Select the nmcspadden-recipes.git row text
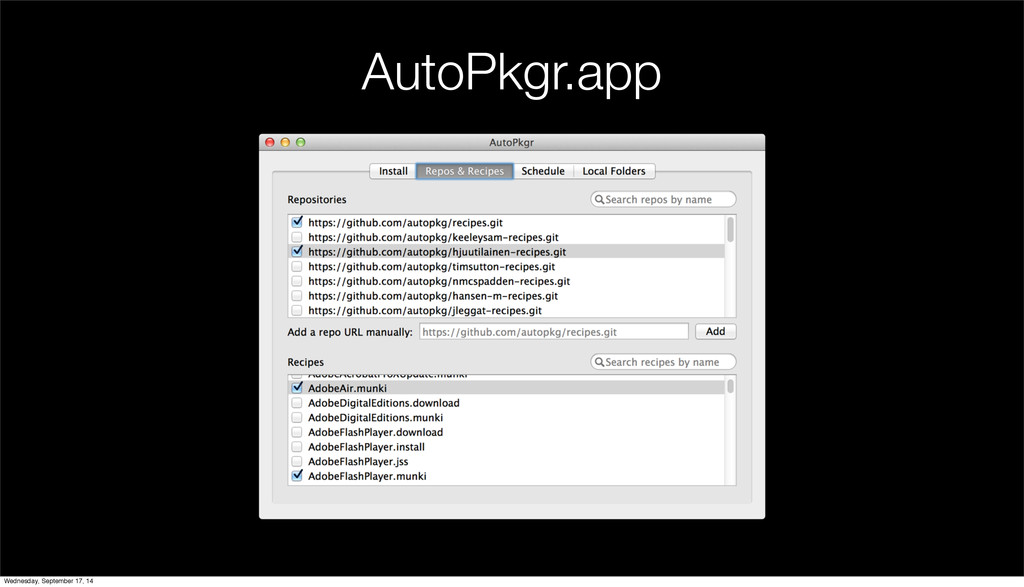 [439, 281]
